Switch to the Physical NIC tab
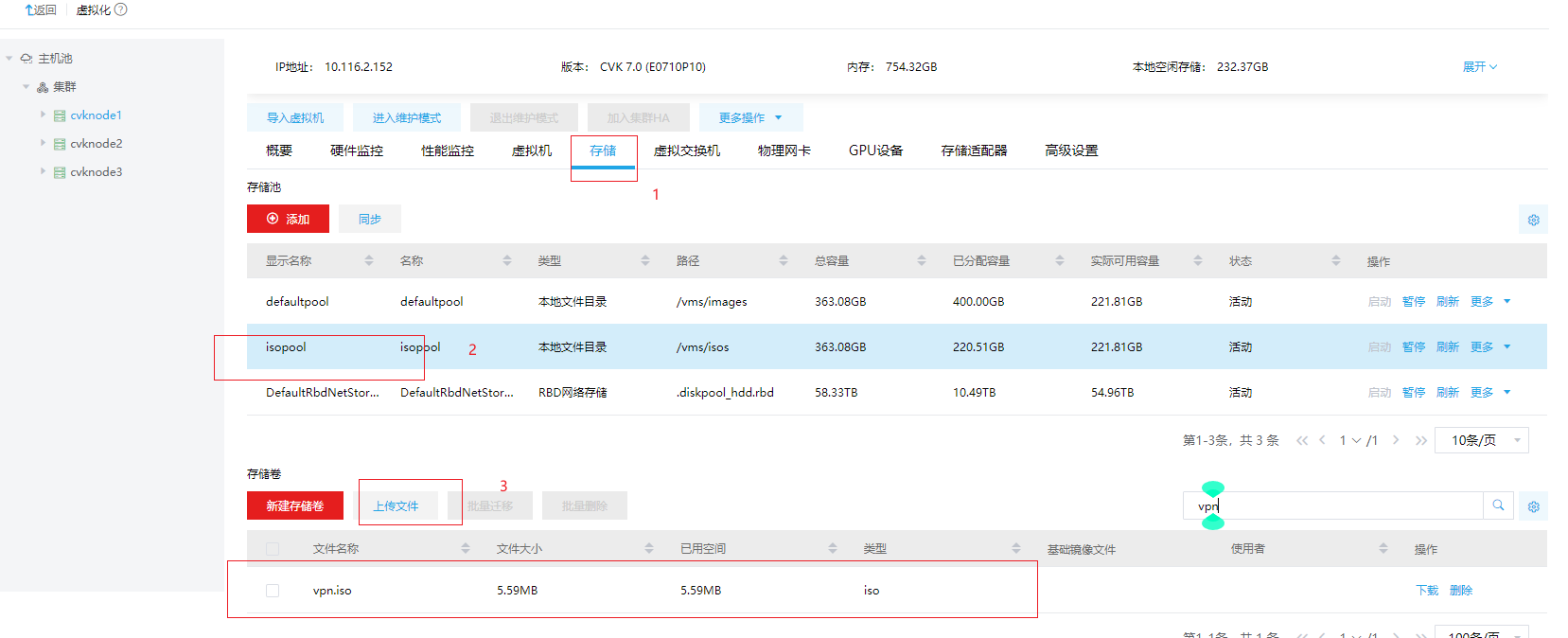The width and height of the screenshot is (1568, 638). coord(784,151)
